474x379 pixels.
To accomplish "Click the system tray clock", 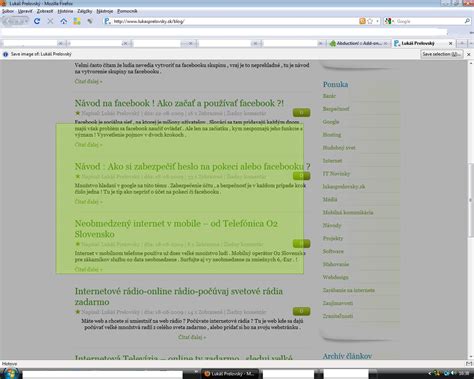I will click(x=464, y=373).
